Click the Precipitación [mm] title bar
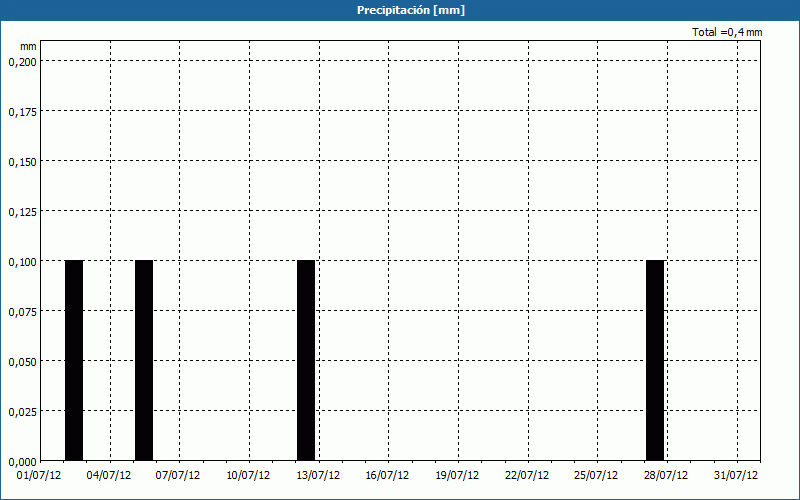 coord(400,10)
